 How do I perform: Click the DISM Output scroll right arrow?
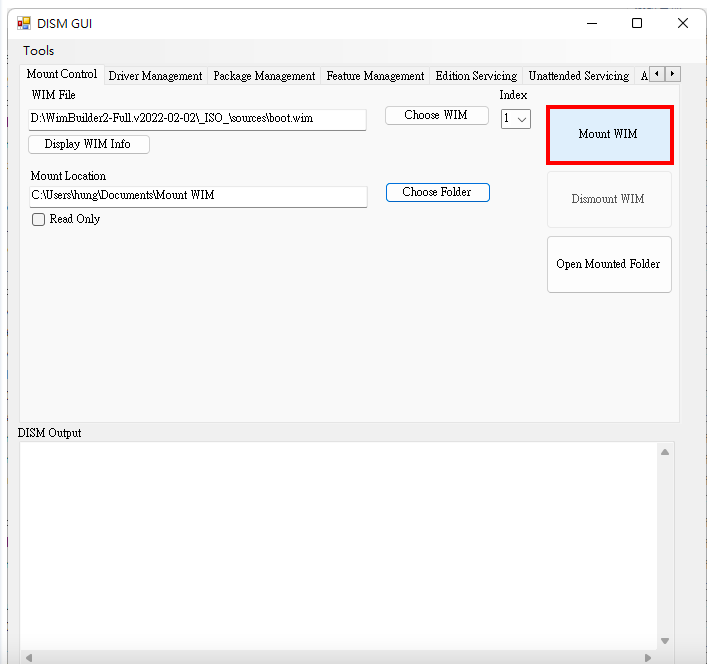pos(648,657)
